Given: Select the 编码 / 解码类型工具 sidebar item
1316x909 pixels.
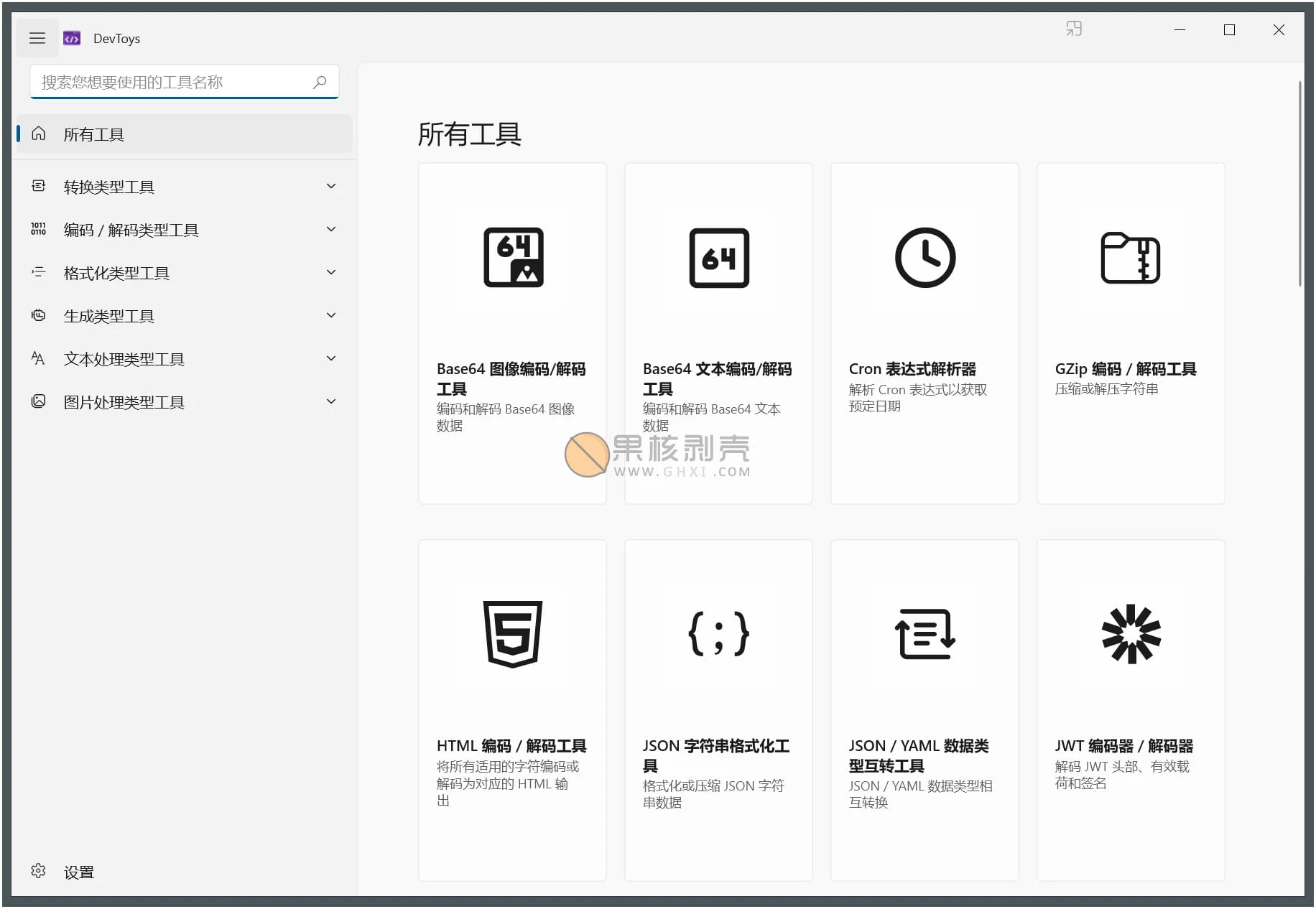Looking at the screenshot, I should (x=185, y=229).
